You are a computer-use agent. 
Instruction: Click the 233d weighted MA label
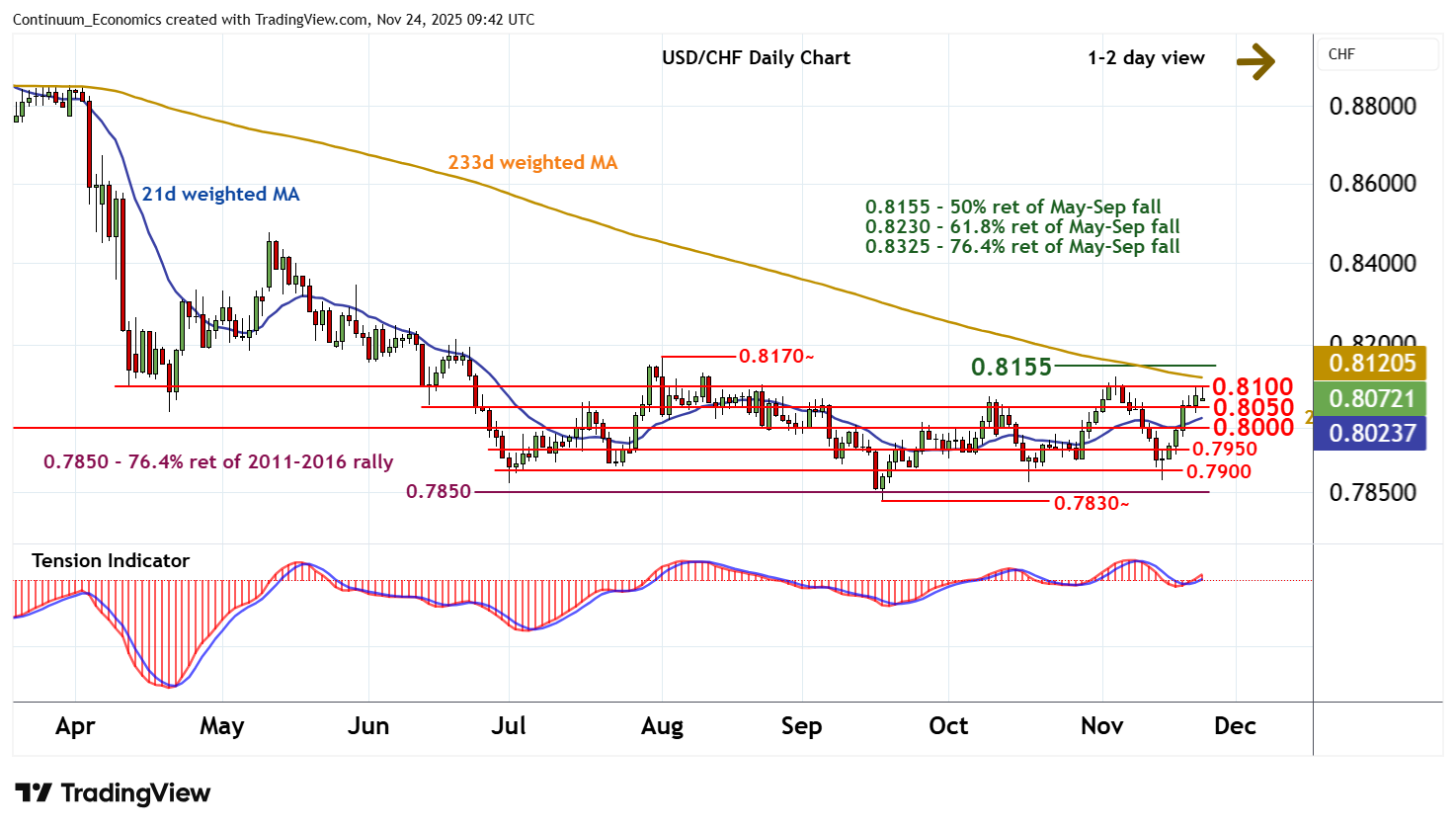(532, 163)
